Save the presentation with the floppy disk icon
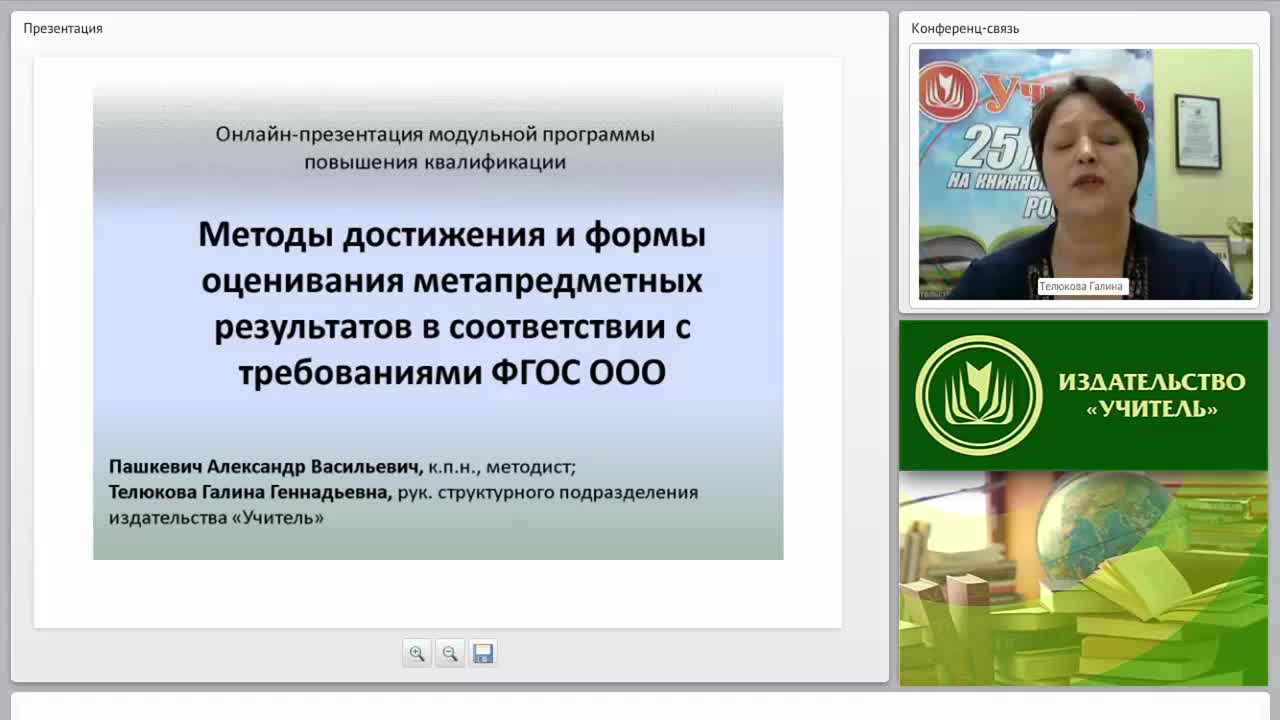This screenshot has height=720, width=1280. [483, 653]
